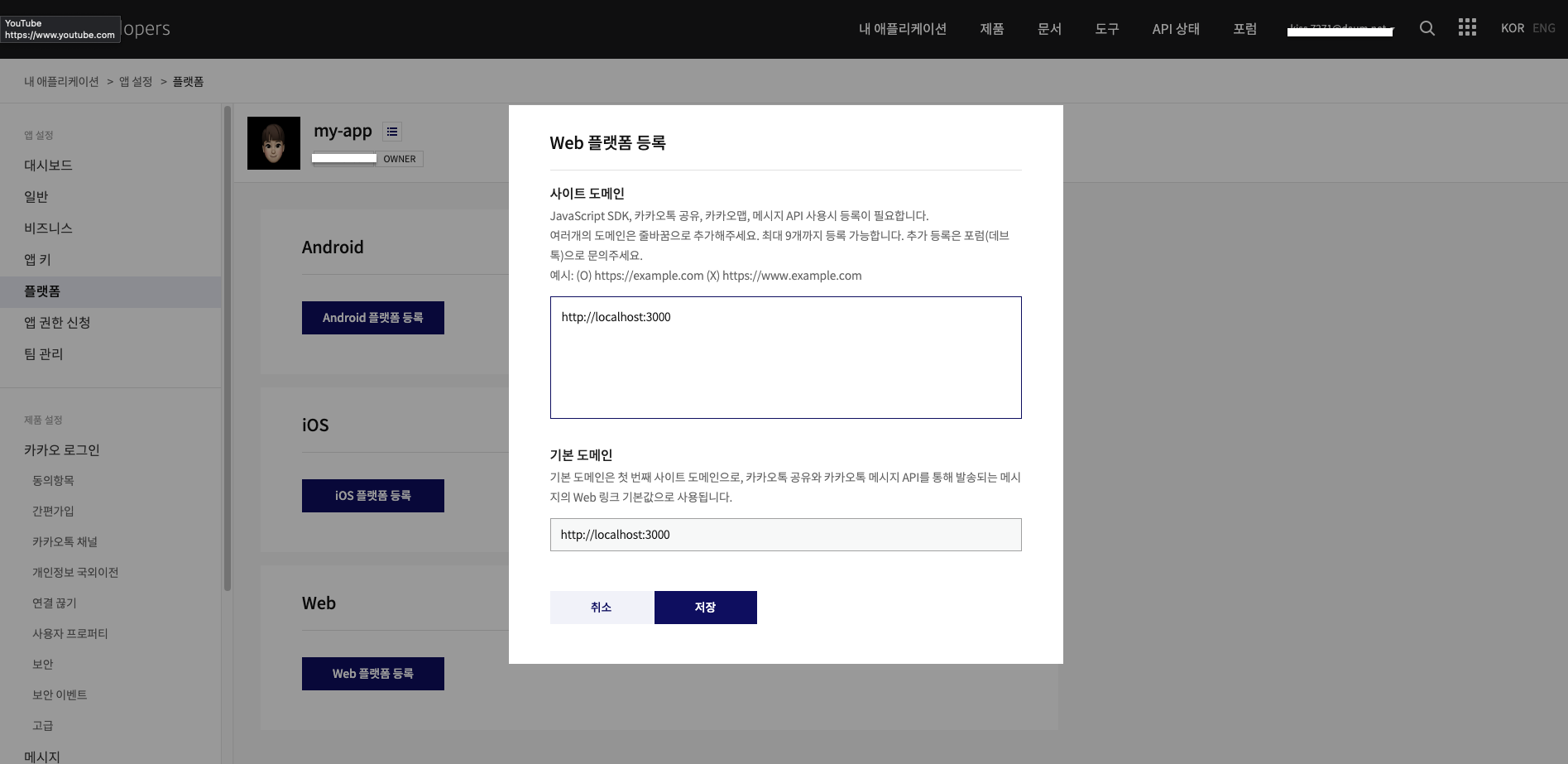Click iOS 플랫폼 등록 button
Screen dimensions: 1568x764
click(x=373, y=496)
